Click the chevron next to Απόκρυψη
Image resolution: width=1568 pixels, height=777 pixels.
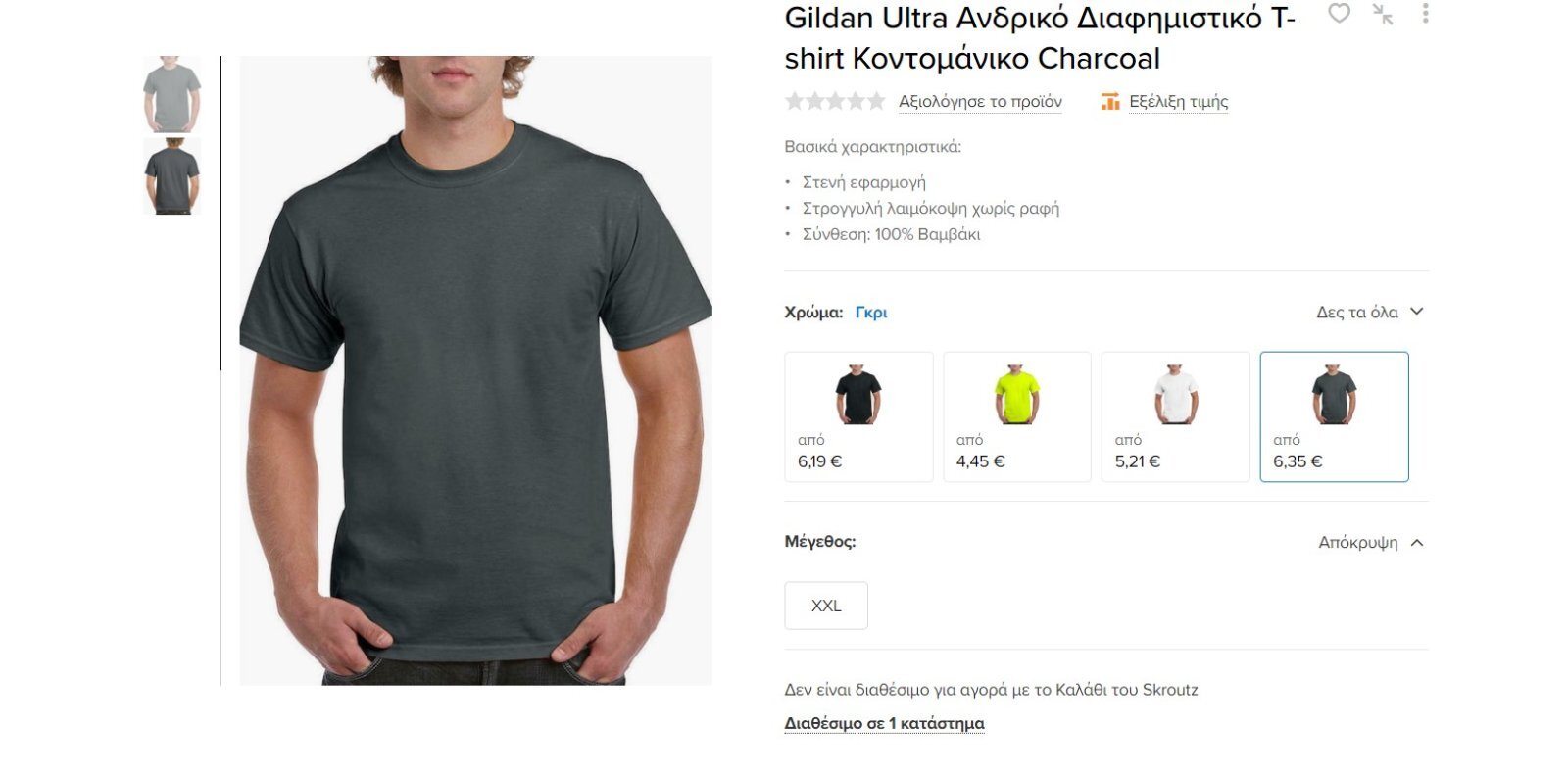pos(1417,542)
